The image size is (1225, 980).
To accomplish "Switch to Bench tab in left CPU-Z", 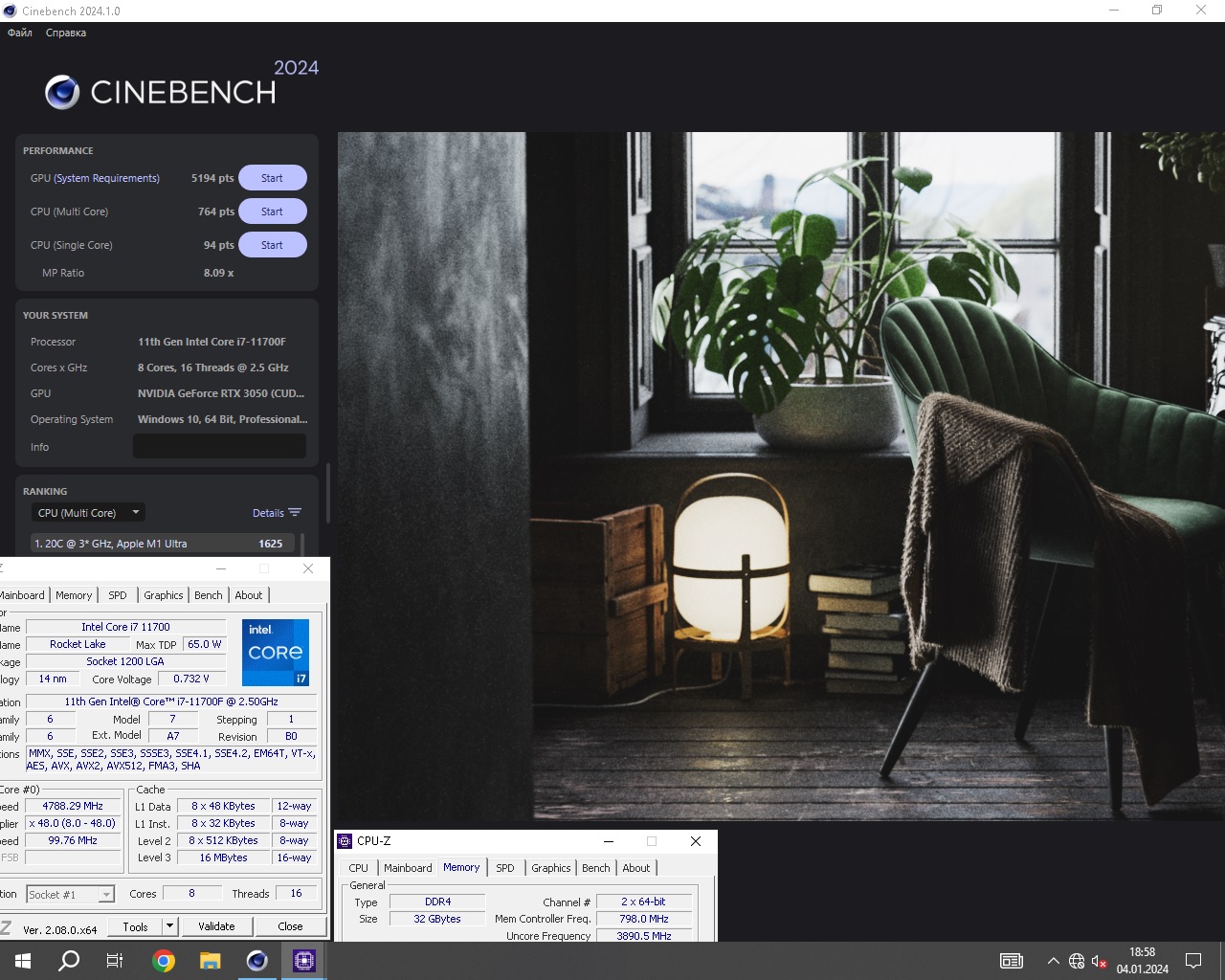I will point(209,595).
